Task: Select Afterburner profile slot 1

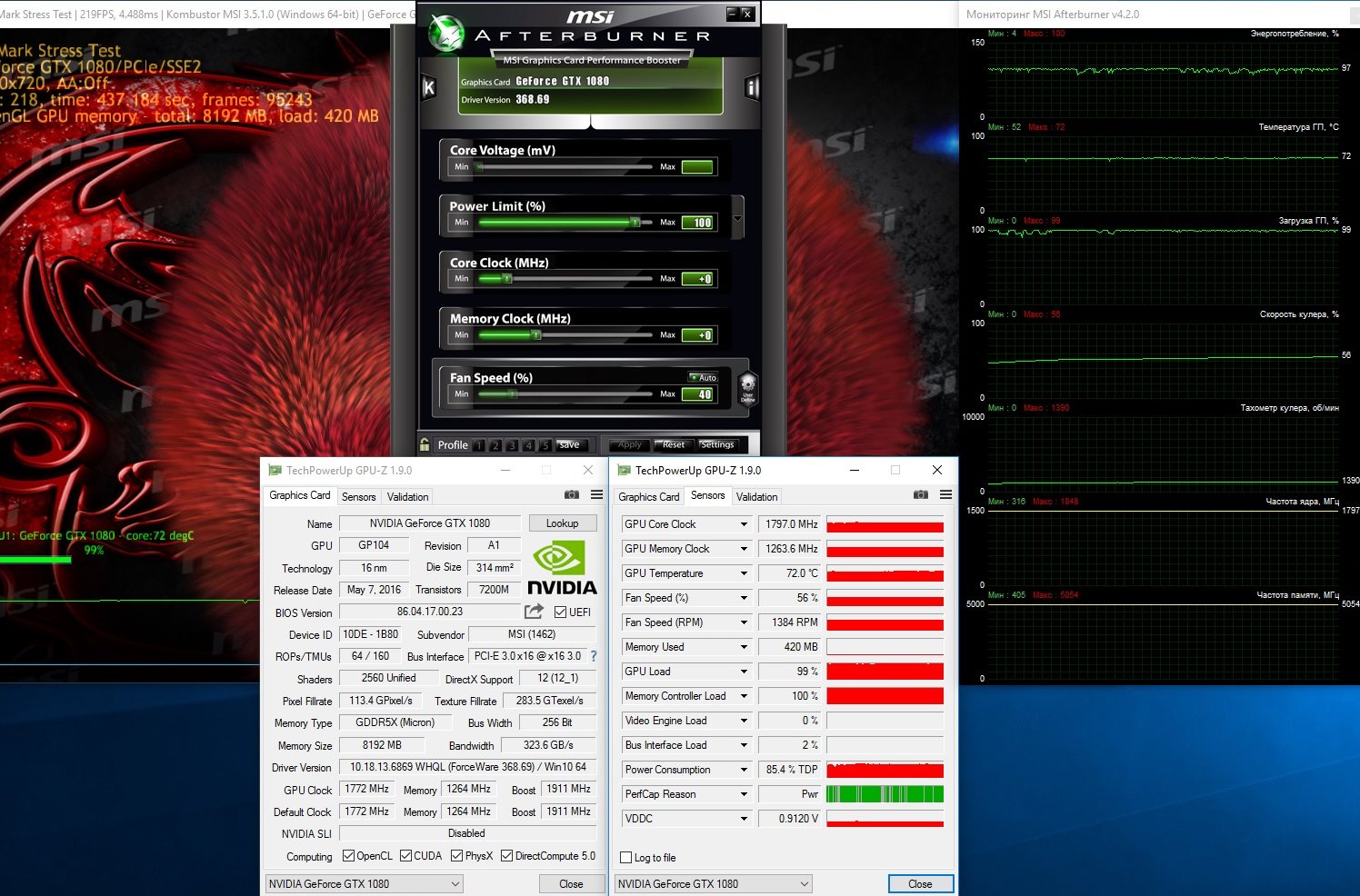Action: coord(479,445)
